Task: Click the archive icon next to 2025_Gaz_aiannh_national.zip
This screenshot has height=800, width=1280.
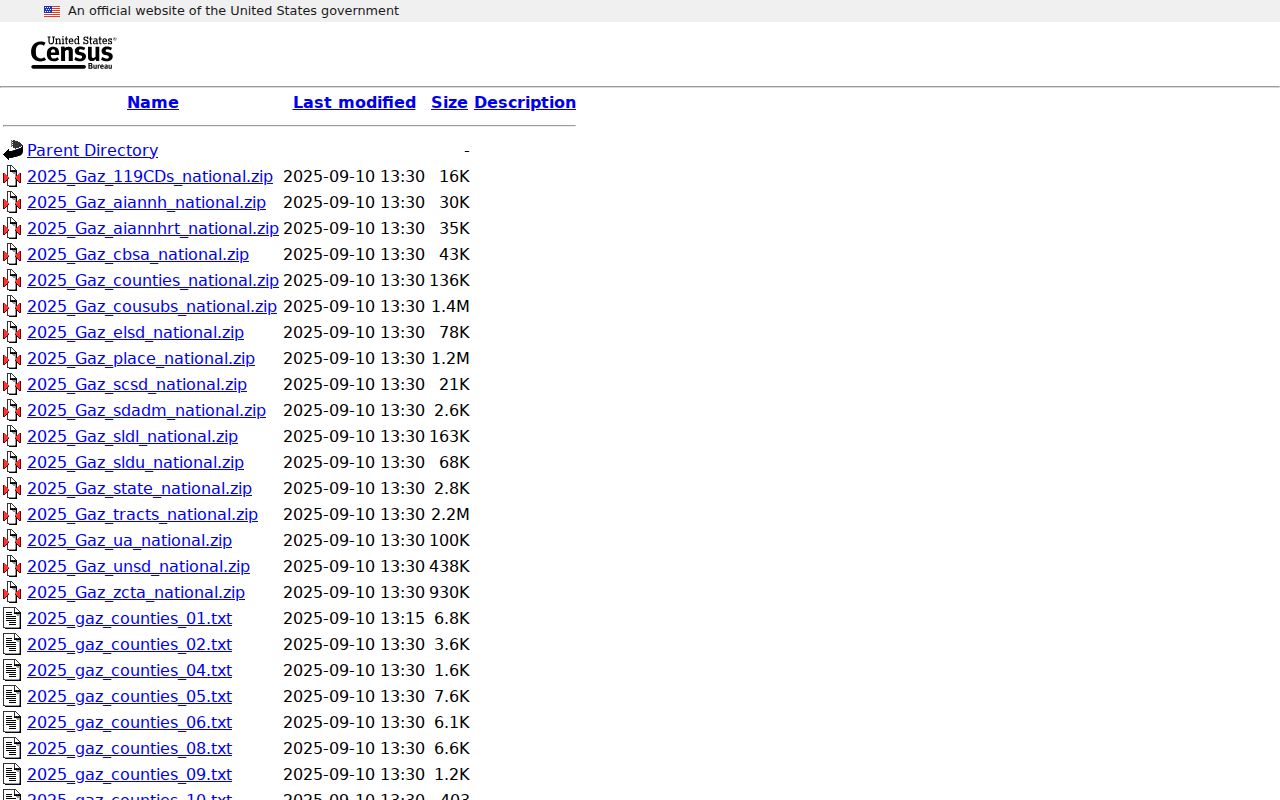Action: click(x=13, y=202)
